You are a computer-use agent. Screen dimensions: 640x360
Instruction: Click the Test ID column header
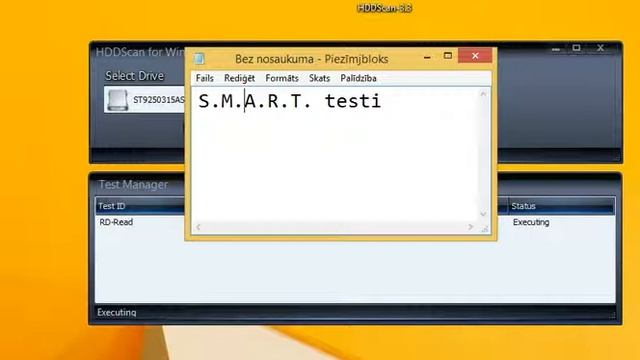pyautogui.click(x=140, y=206)
